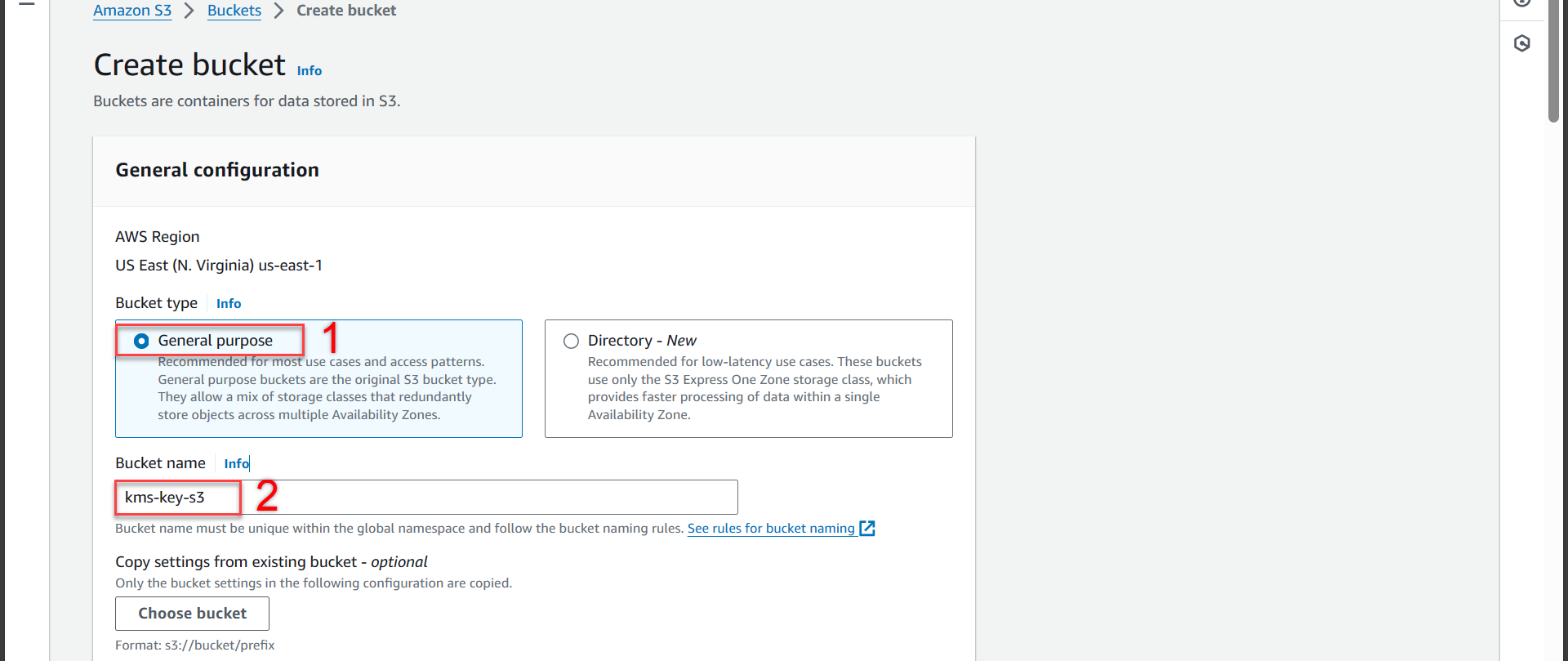
Task: Open See rules for bucket naming link
Action: point(770,529)
